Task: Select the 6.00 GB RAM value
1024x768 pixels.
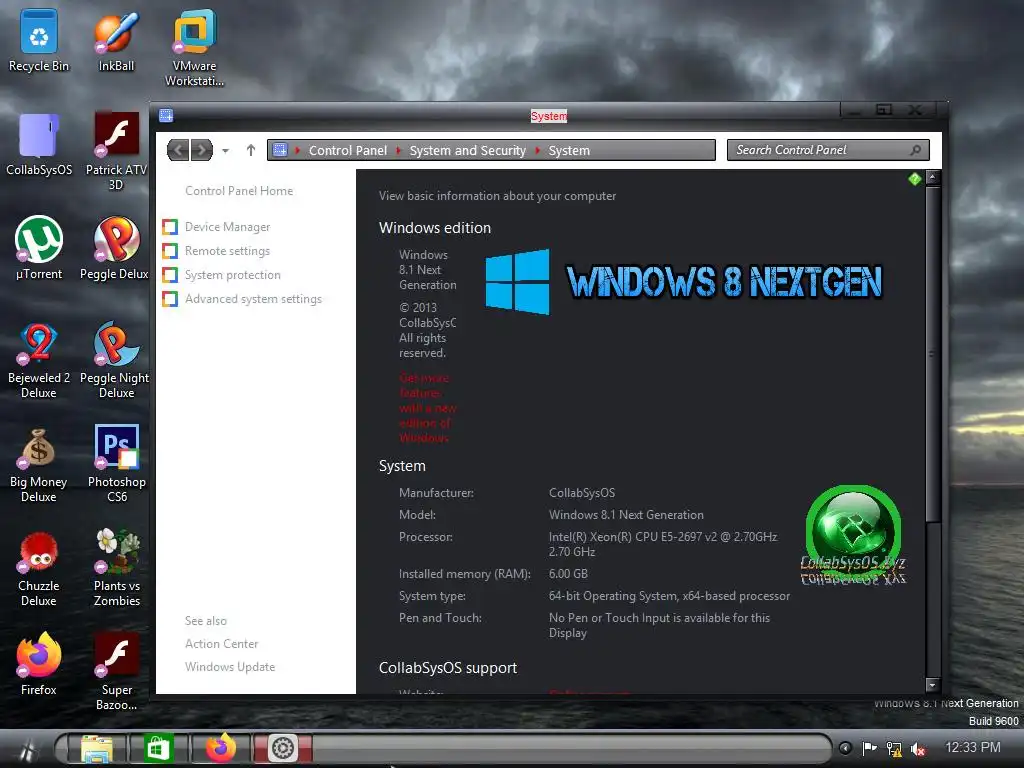Action: (x=568, y=574)
